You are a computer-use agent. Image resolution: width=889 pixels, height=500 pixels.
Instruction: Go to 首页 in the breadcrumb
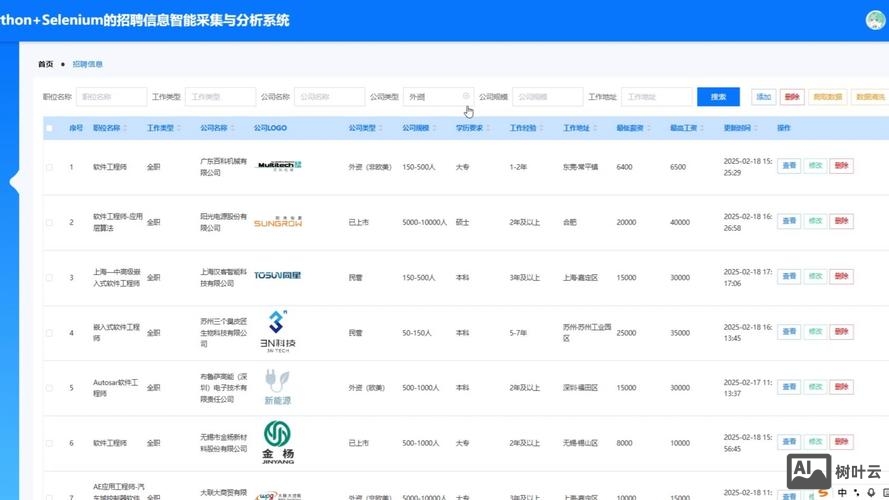[45, 64]
